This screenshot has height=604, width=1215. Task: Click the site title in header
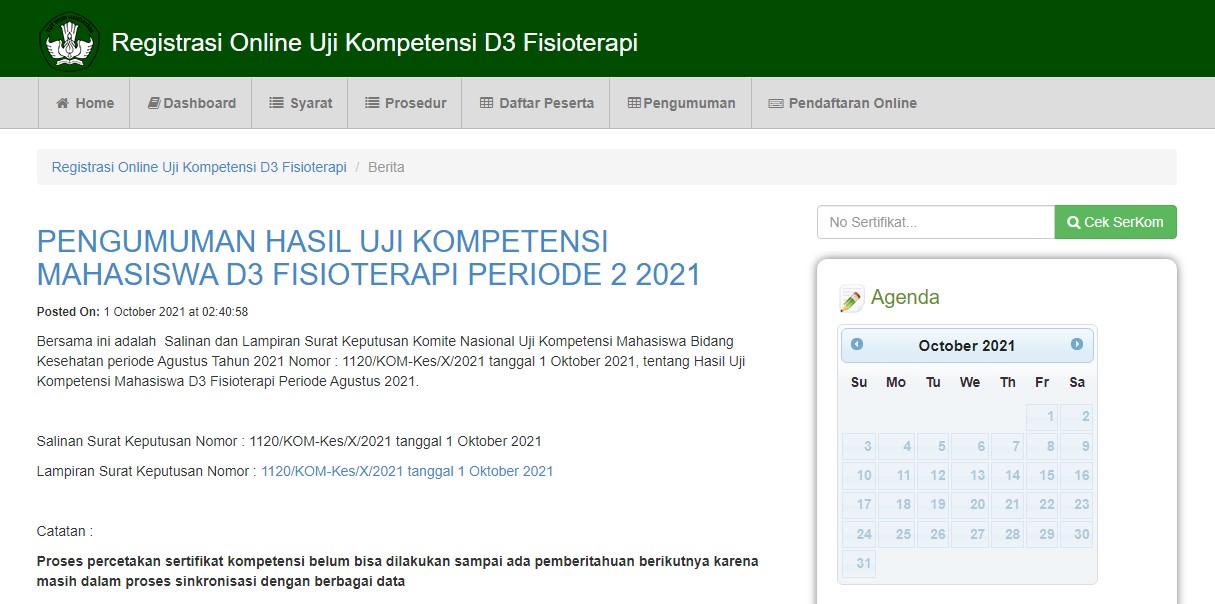pyautogui.click(x=374, y=43)
